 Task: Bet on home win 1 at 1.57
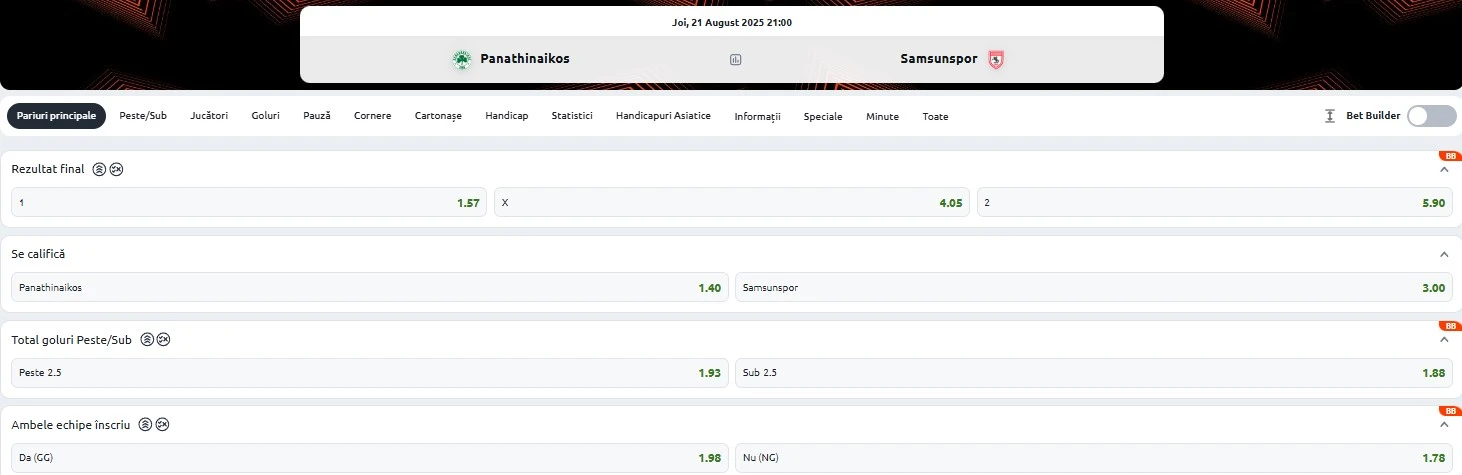[249, 202]
